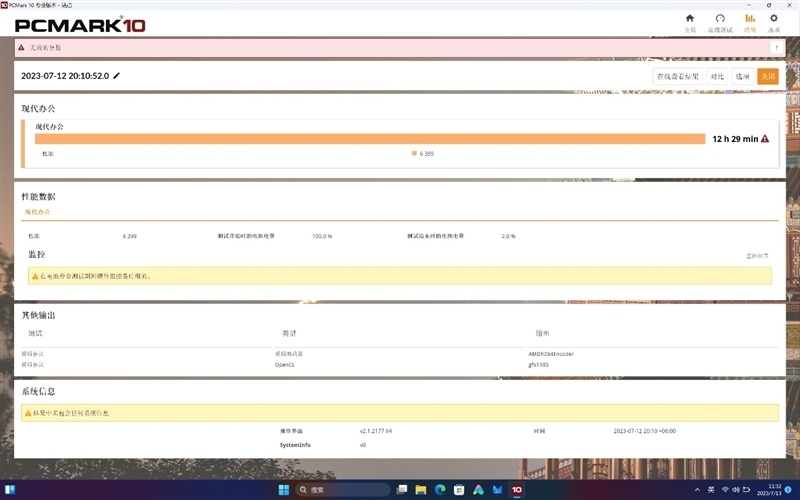
Task: Open the Mail app in the taskbar
Action: click(497, 490)
